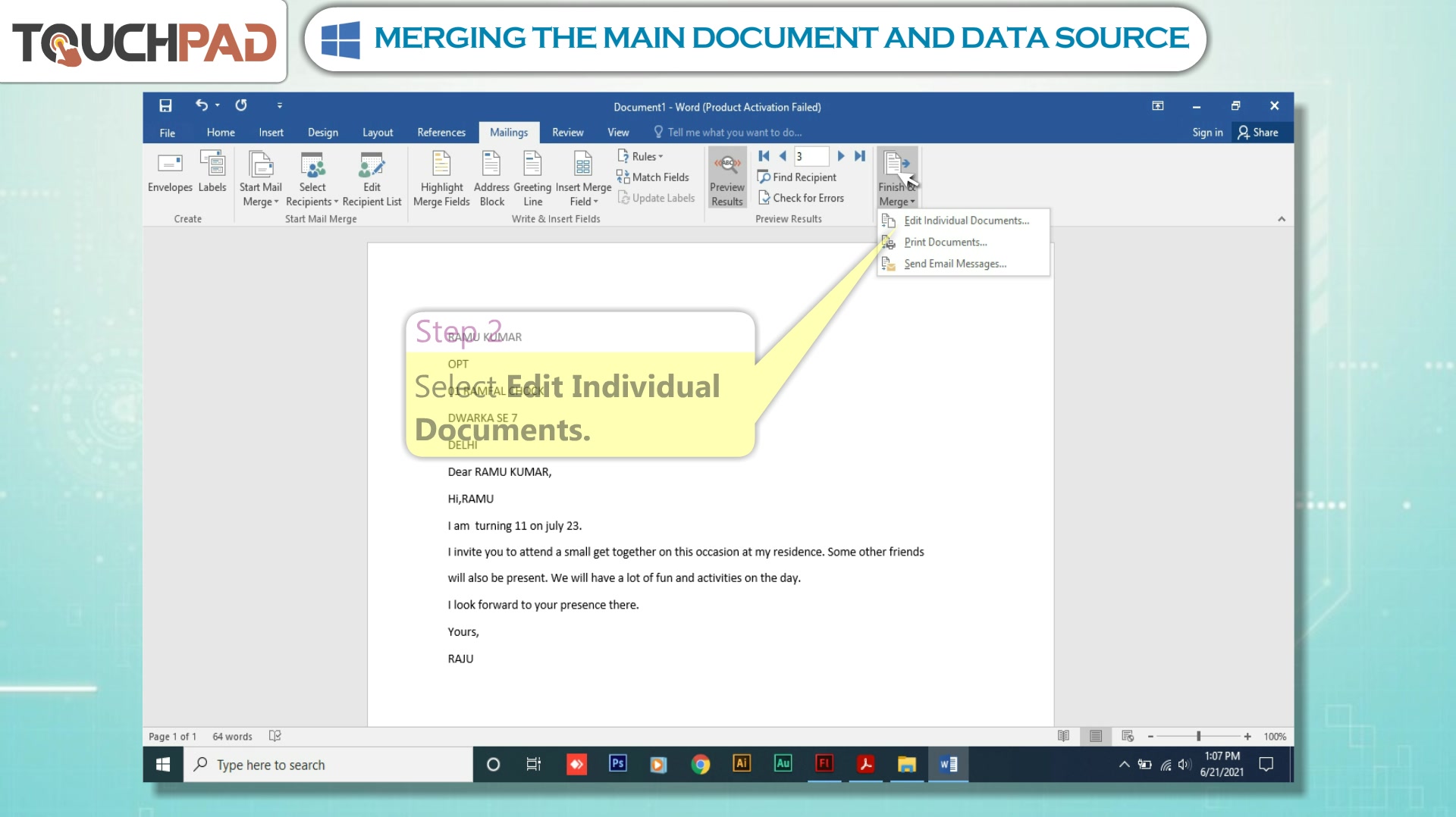Switch to Print Layout view icon

[1096, 736]
